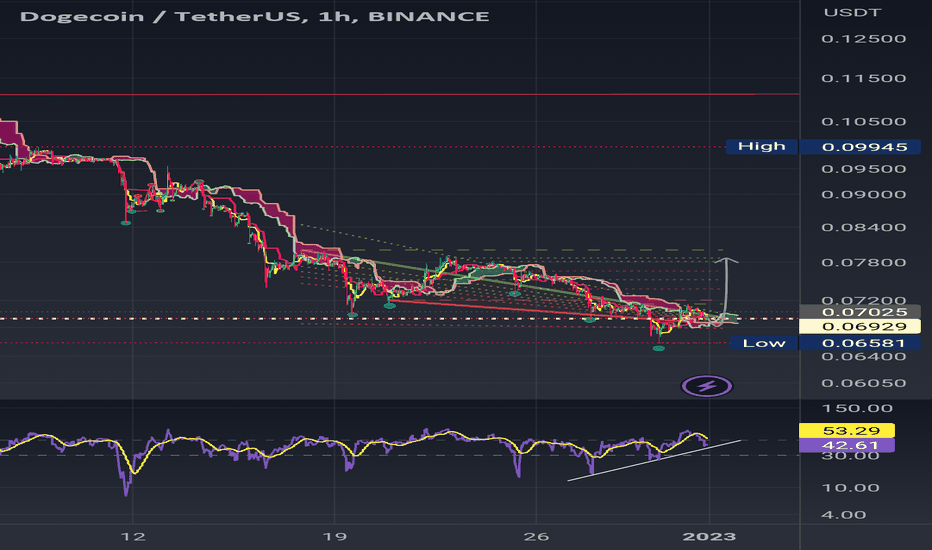Screen dimensions: 932x550
Task: Click the 0.10500 price axis label
Action: pyautogui.click(x=864, y=121)
